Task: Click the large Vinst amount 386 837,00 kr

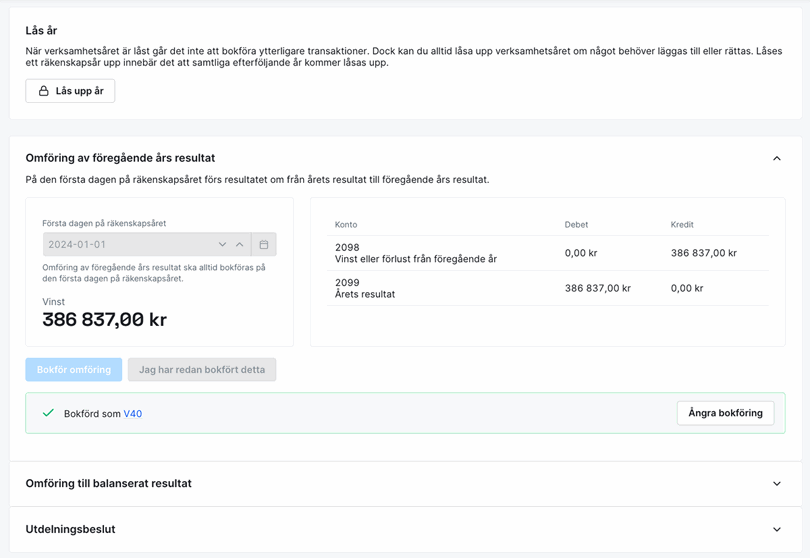Action: pyautogui.click(x=104, y=320)
